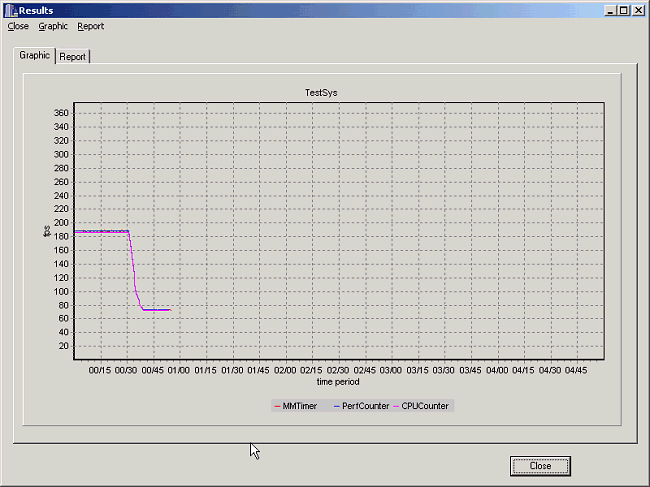
Task: Click the TestSys chart title
Action: [321, 93]
